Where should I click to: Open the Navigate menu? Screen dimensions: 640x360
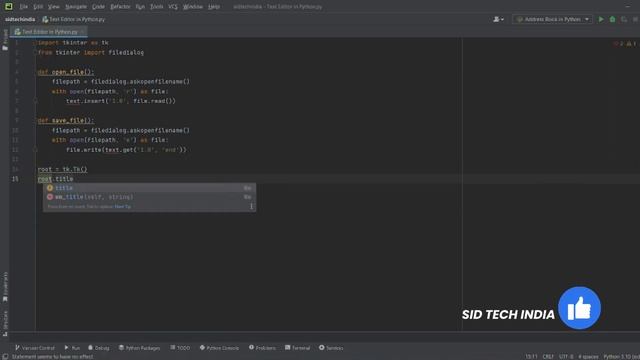(76, 7)
